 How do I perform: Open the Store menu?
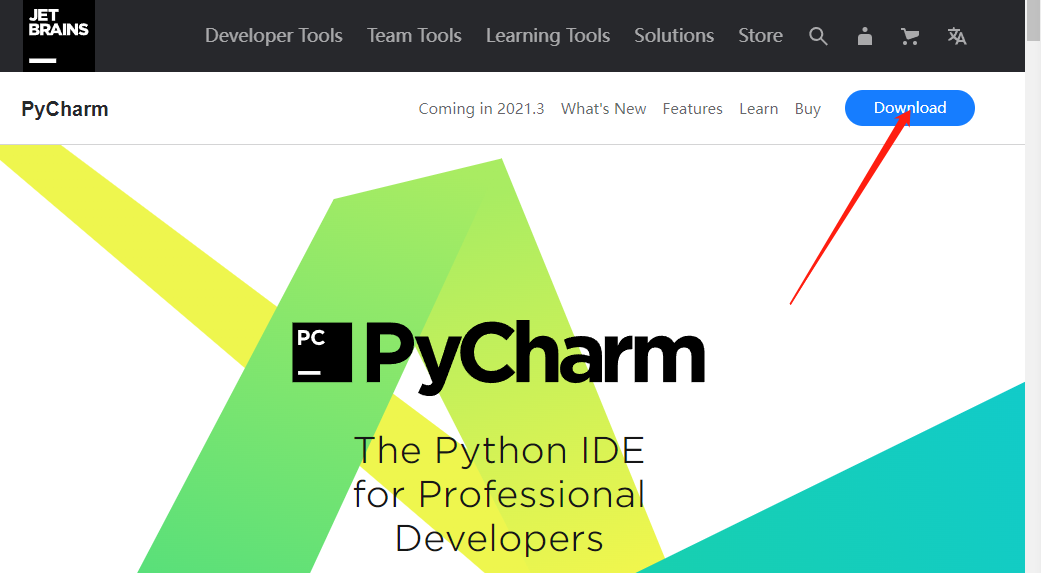760,35
